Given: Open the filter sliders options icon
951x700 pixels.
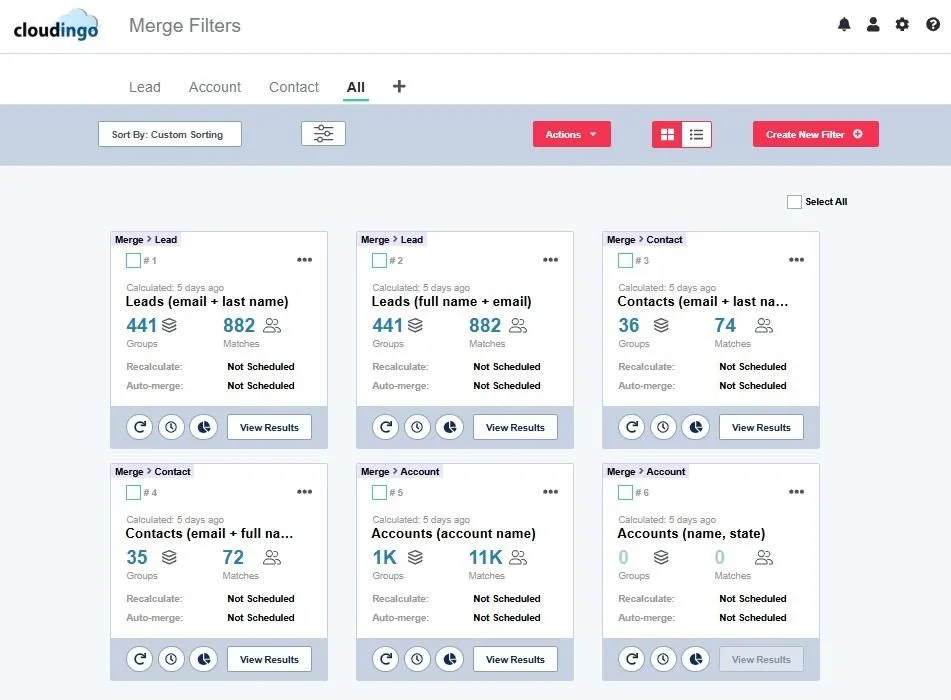Looking at the screenshot, I should (323, 134).
